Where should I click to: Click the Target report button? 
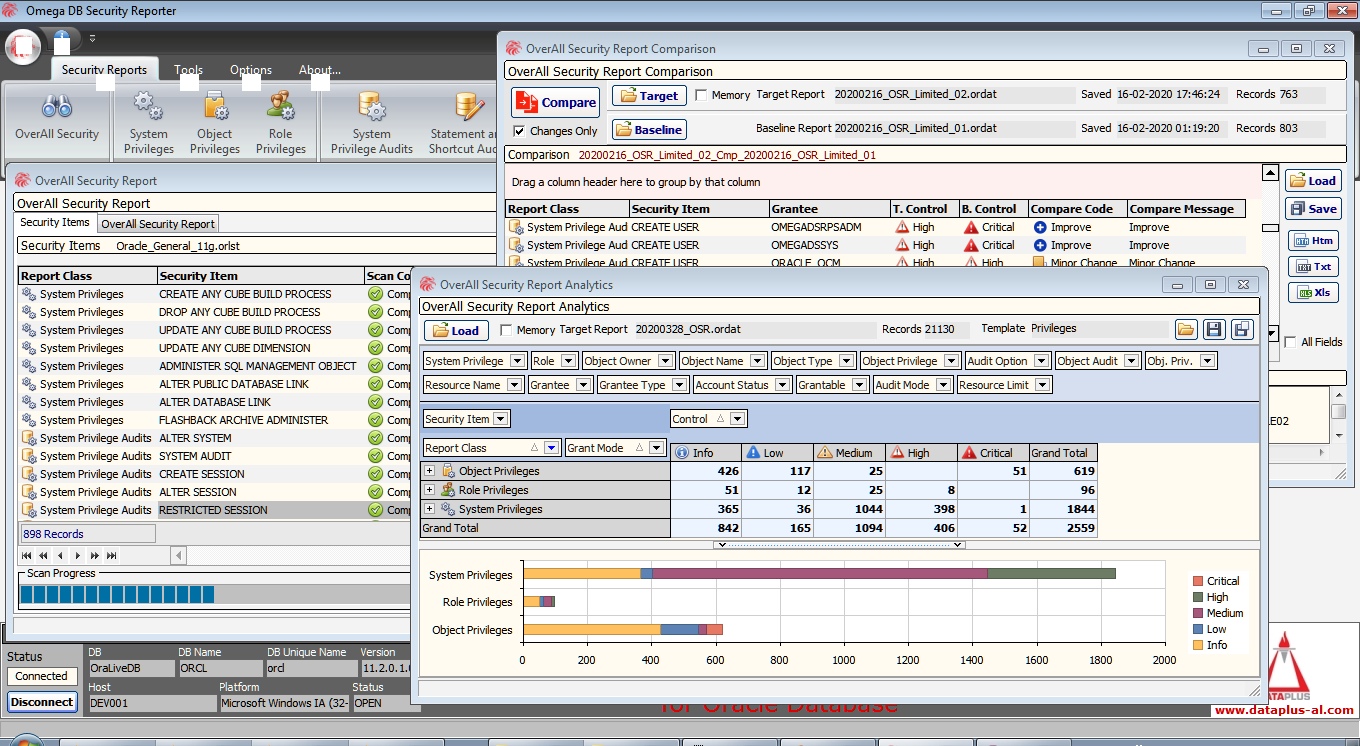coord(649,96)
